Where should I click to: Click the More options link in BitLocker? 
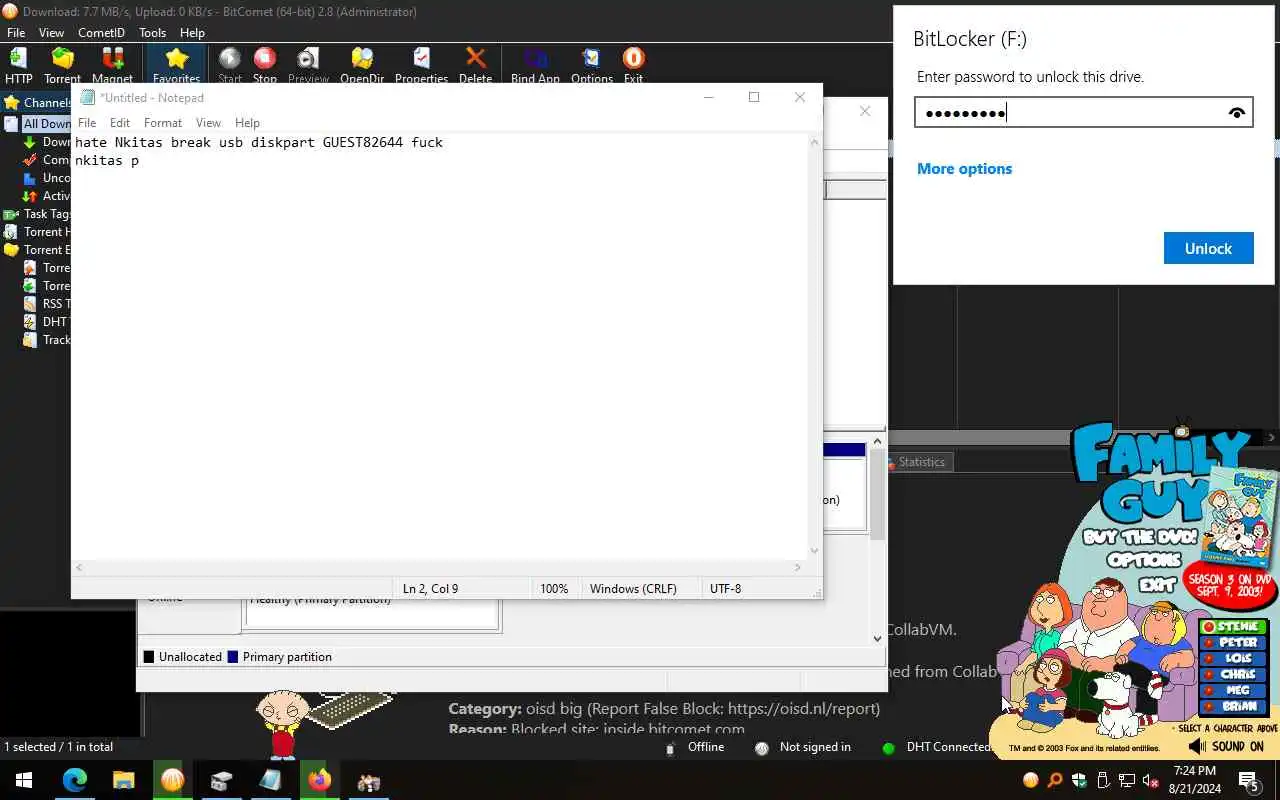pyautogui.click(x=964, y=169)
